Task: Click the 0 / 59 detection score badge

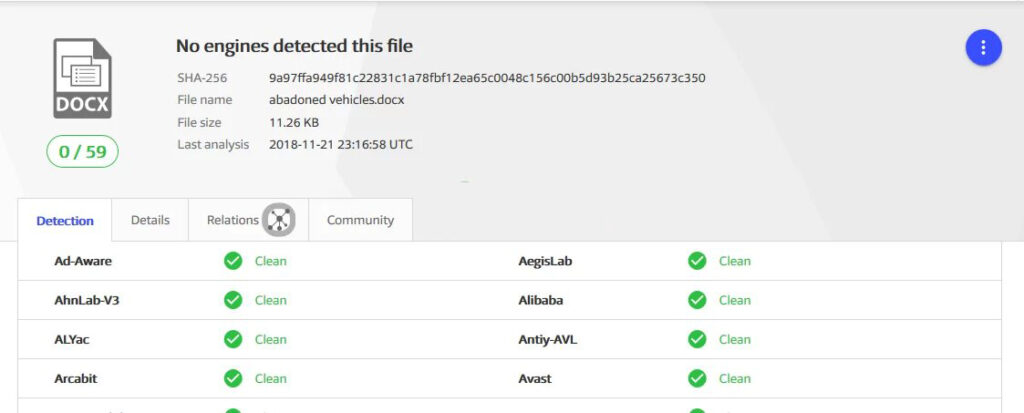Action: tap(82, 152)
